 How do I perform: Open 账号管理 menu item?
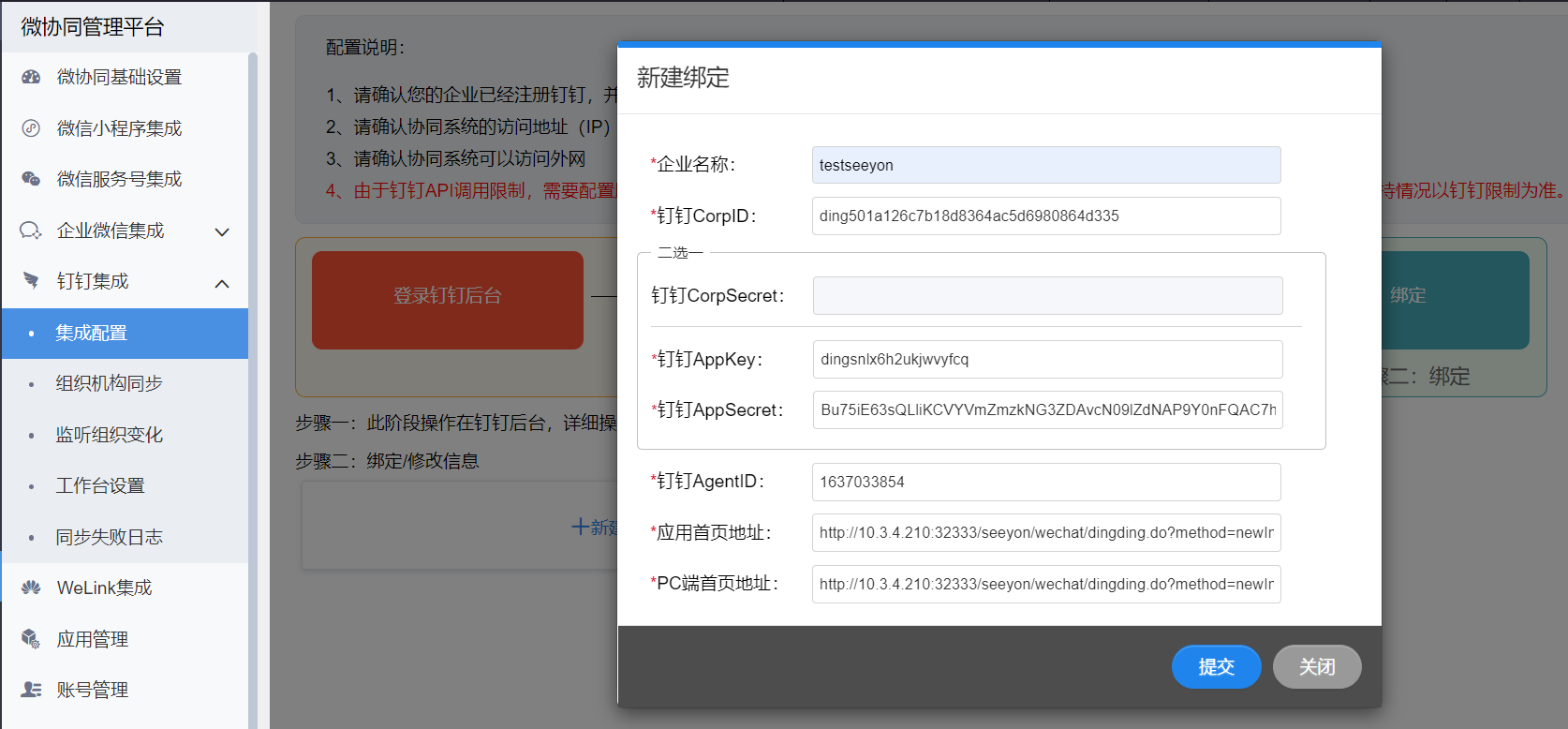tap(125, 690)
